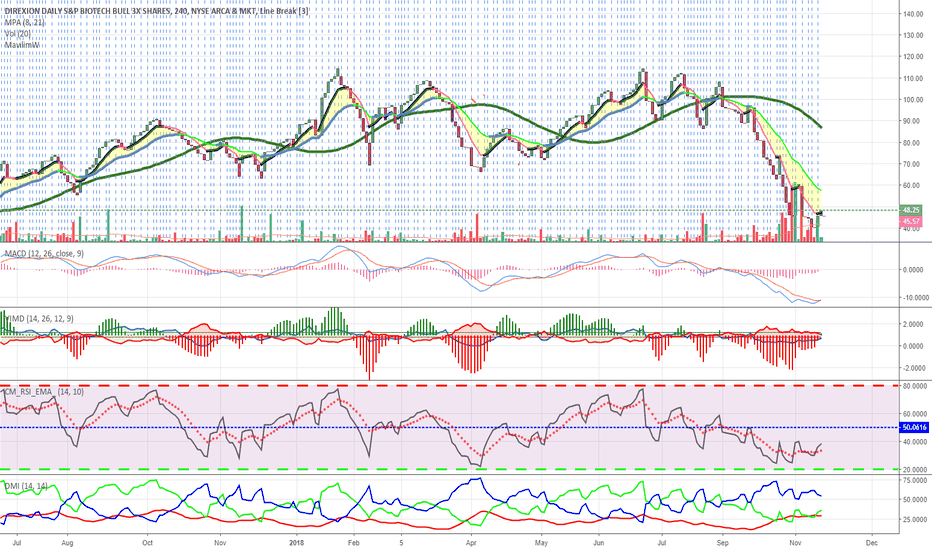932x550 pixels.
Task: Click the 60.0000 RSI axis label
Action: pyautogui.click(x=915, y=414)
